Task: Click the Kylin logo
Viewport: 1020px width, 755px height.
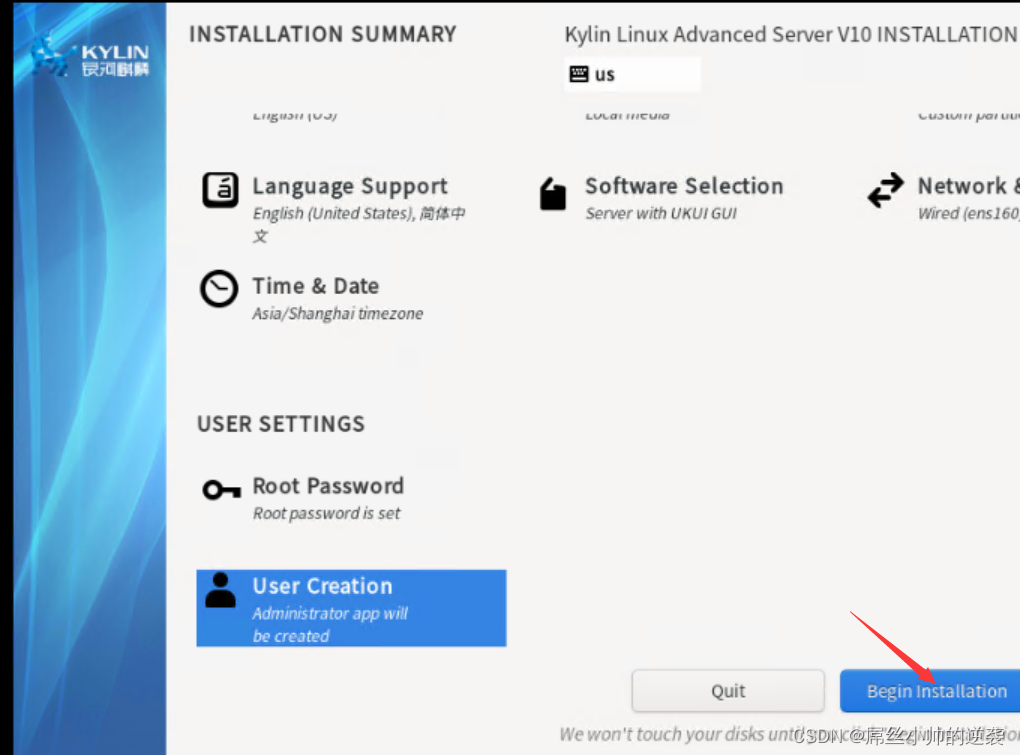Action: coord(90,60)
